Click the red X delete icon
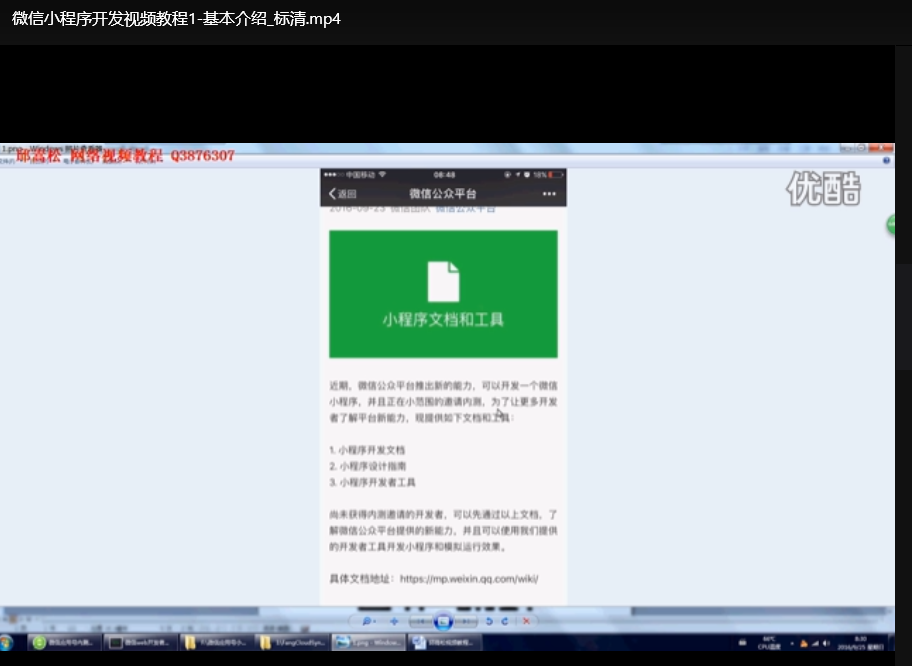 pyautogui.click(x=526, y=621)
